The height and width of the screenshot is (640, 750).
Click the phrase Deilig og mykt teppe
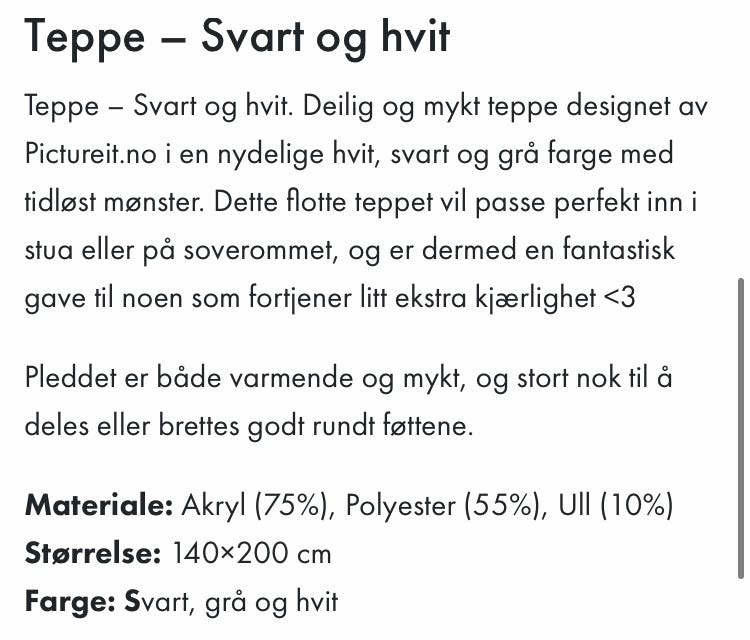430,107
